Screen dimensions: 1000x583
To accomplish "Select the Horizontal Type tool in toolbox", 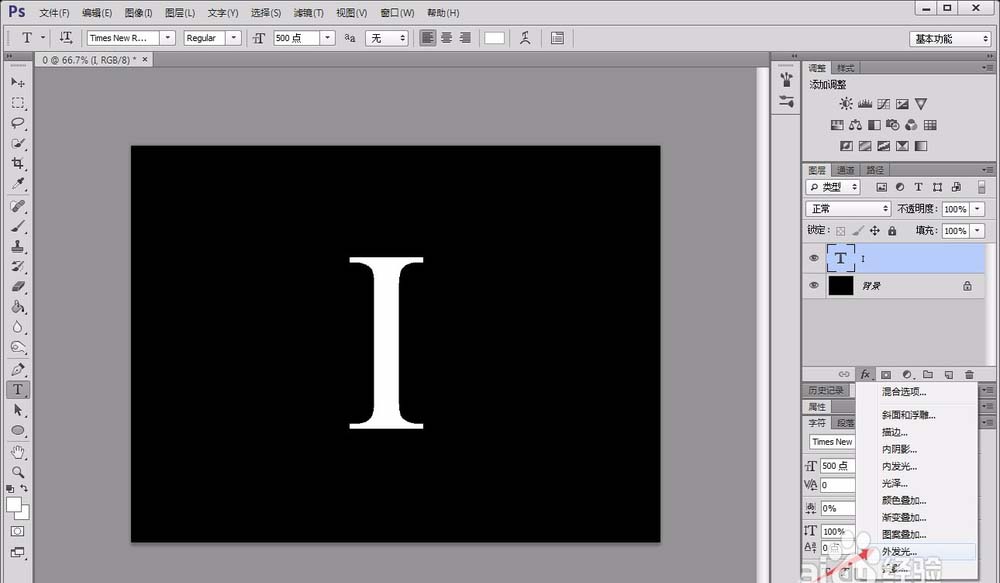I will (x=18, y=390).
